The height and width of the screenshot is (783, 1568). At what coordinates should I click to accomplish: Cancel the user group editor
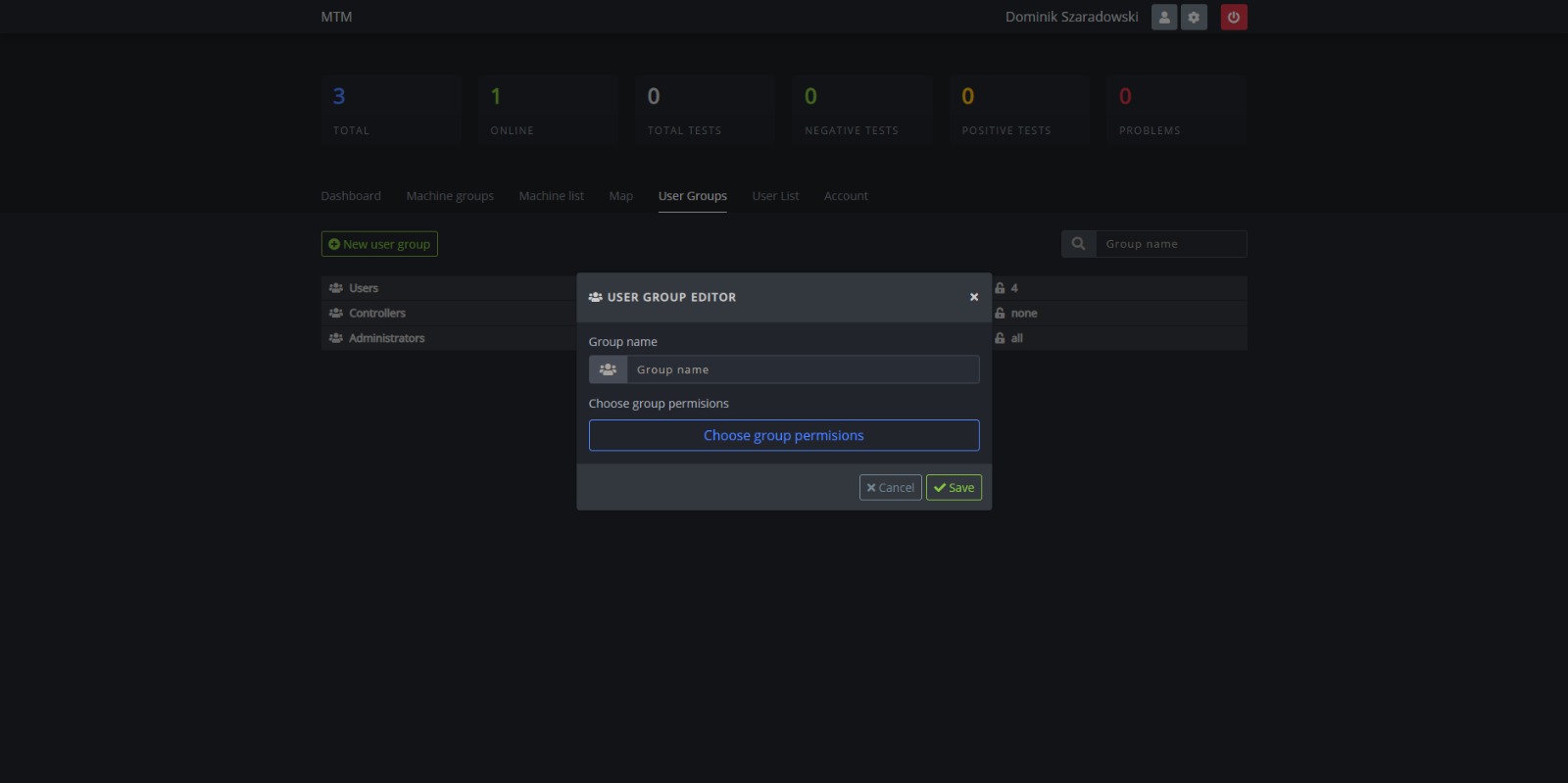pyautogui.click(x=890, y=487)
